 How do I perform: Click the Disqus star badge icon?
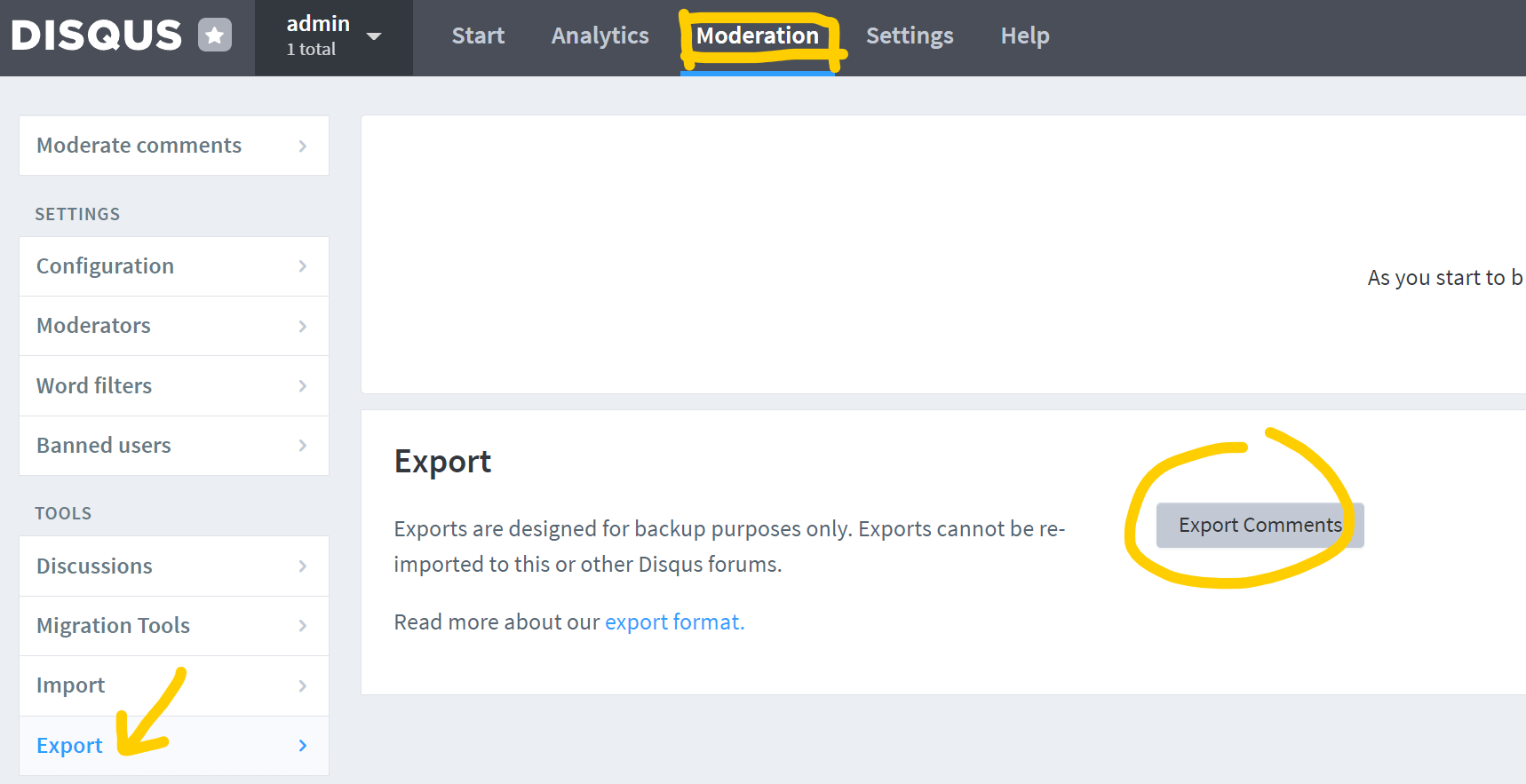pyautogui.click(x=214, y=36)
